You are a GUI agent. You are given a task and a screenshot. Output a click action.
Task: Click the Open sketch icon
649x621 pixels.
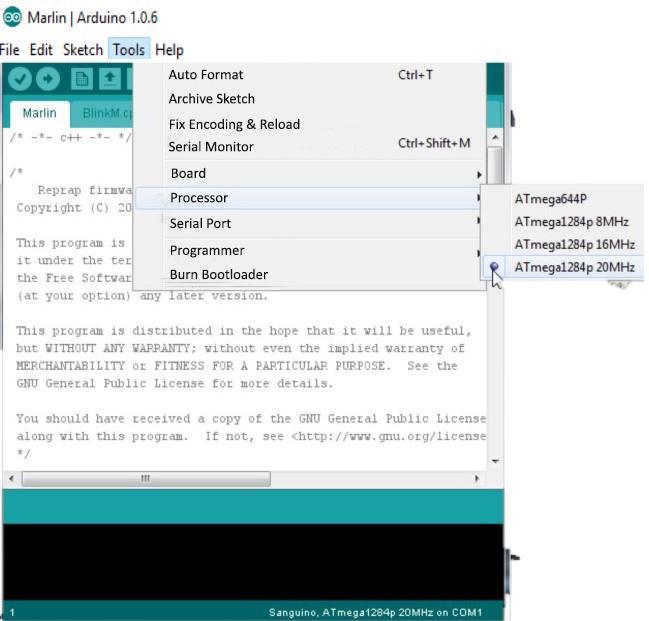tap(109, 79)
